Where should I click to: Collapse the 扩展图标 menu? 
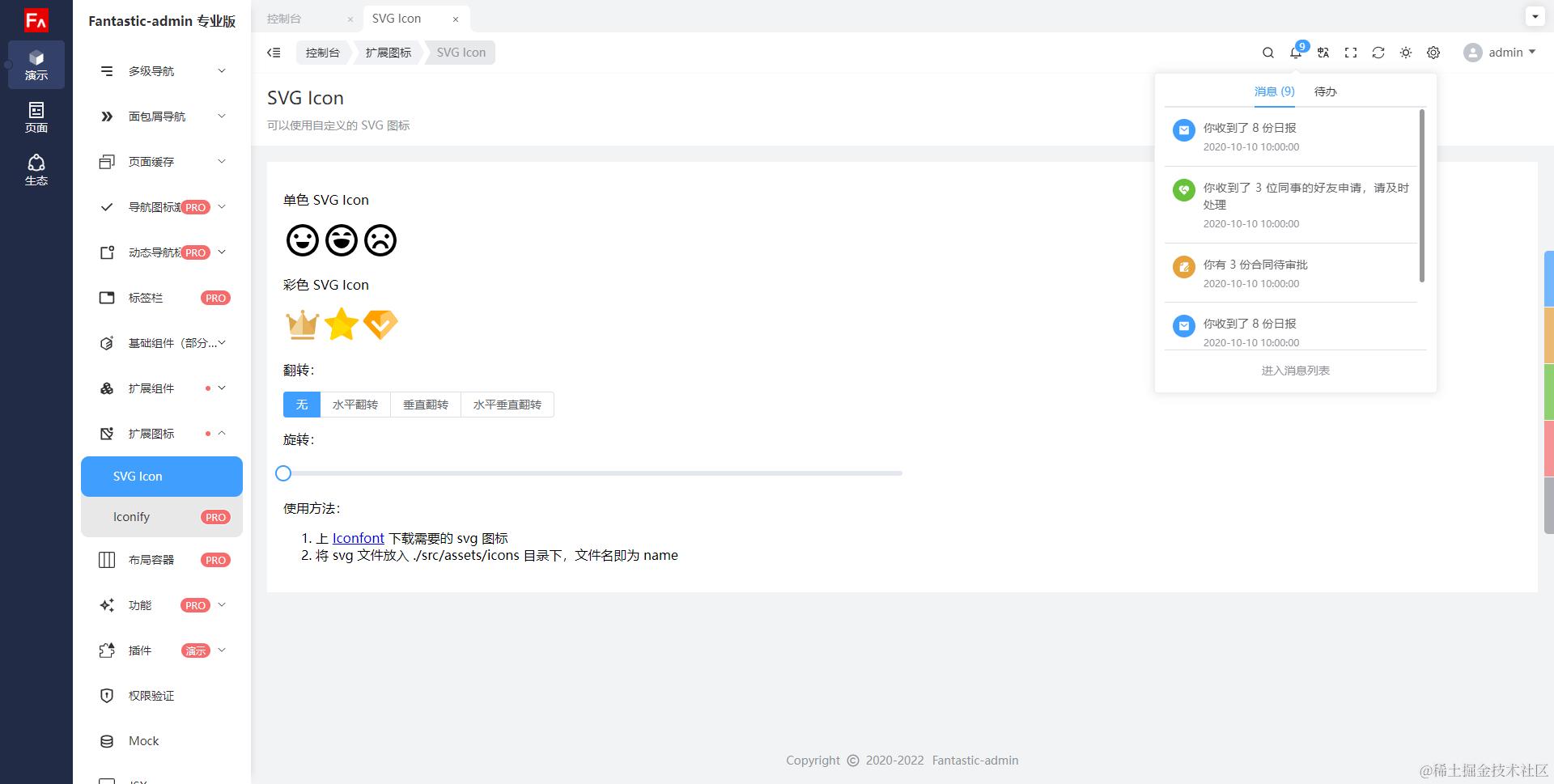[162, 434]
